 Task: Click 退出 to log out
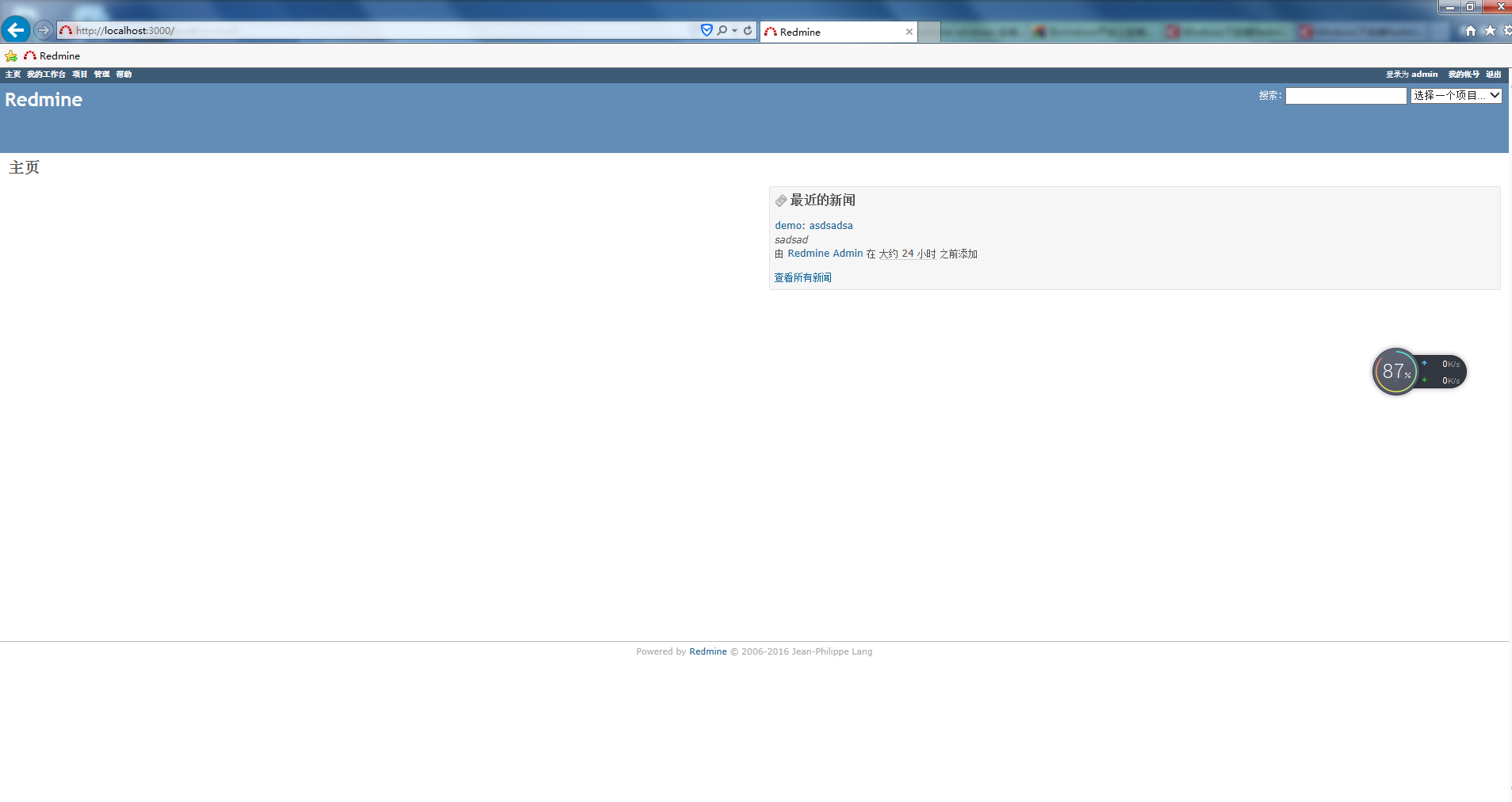[x=1494, y=74]
